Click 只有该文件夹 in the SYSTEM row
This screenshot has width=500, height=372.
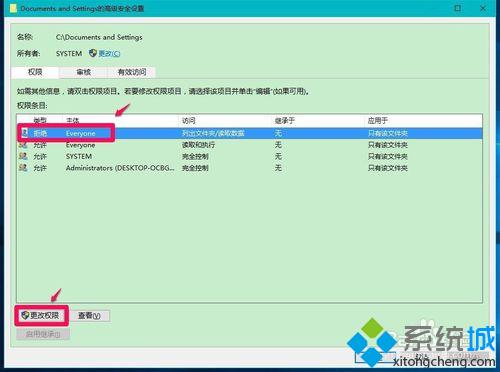(x=387, y=156)
